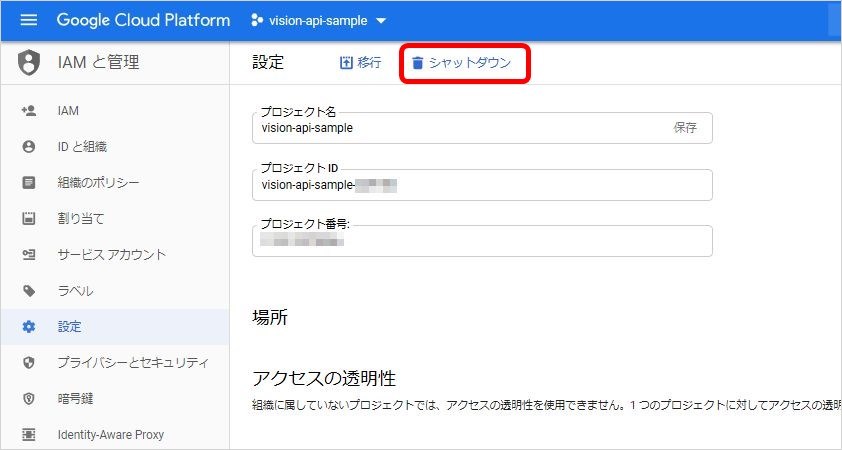The width and height of the screenshot is (842, 450).
Task: Click the 割り当て quota icon
Action: tap(28, 219)
